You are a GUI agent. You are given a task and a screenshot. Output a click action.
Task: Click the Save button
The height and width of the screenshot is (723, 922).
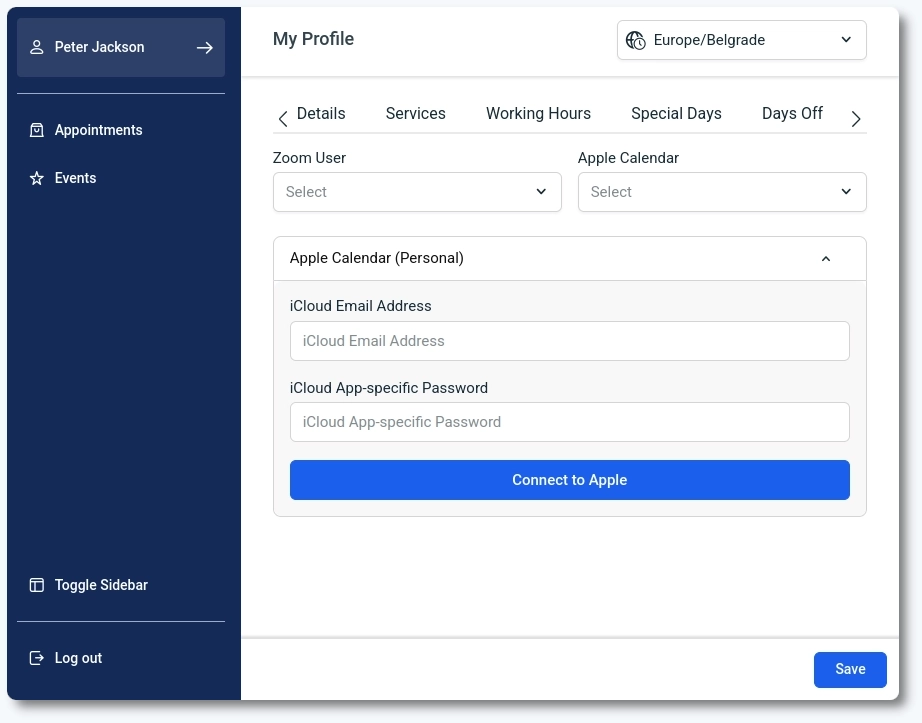(x=849, y=669)
